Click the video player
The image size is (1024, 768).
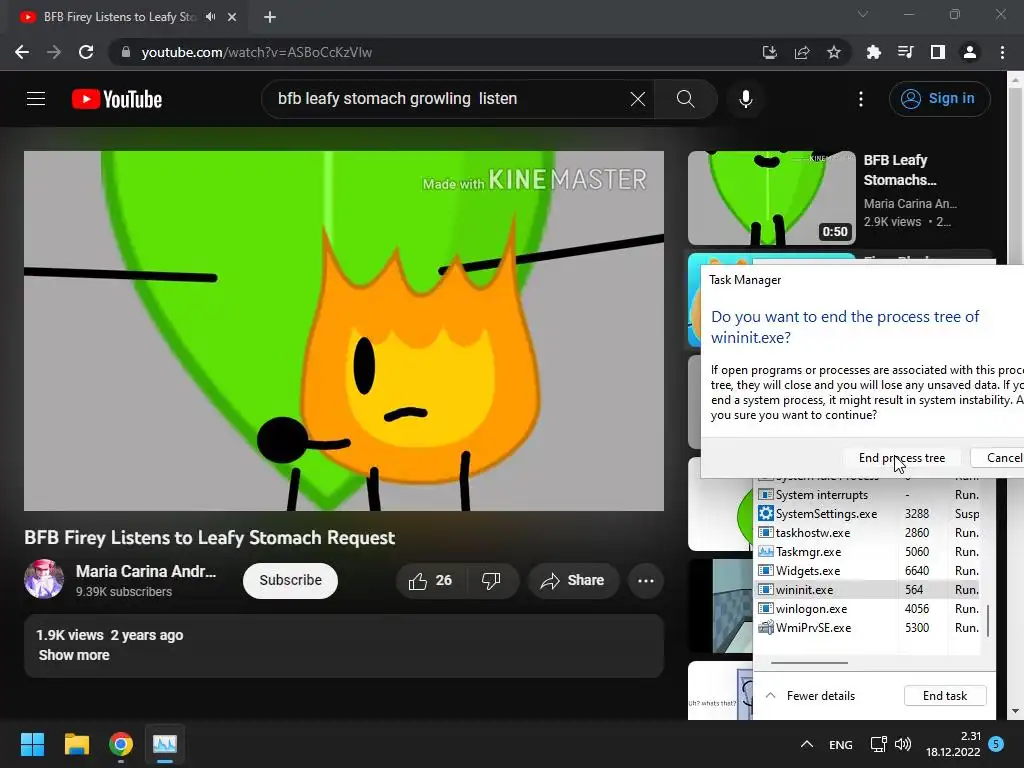coord(344,331)
